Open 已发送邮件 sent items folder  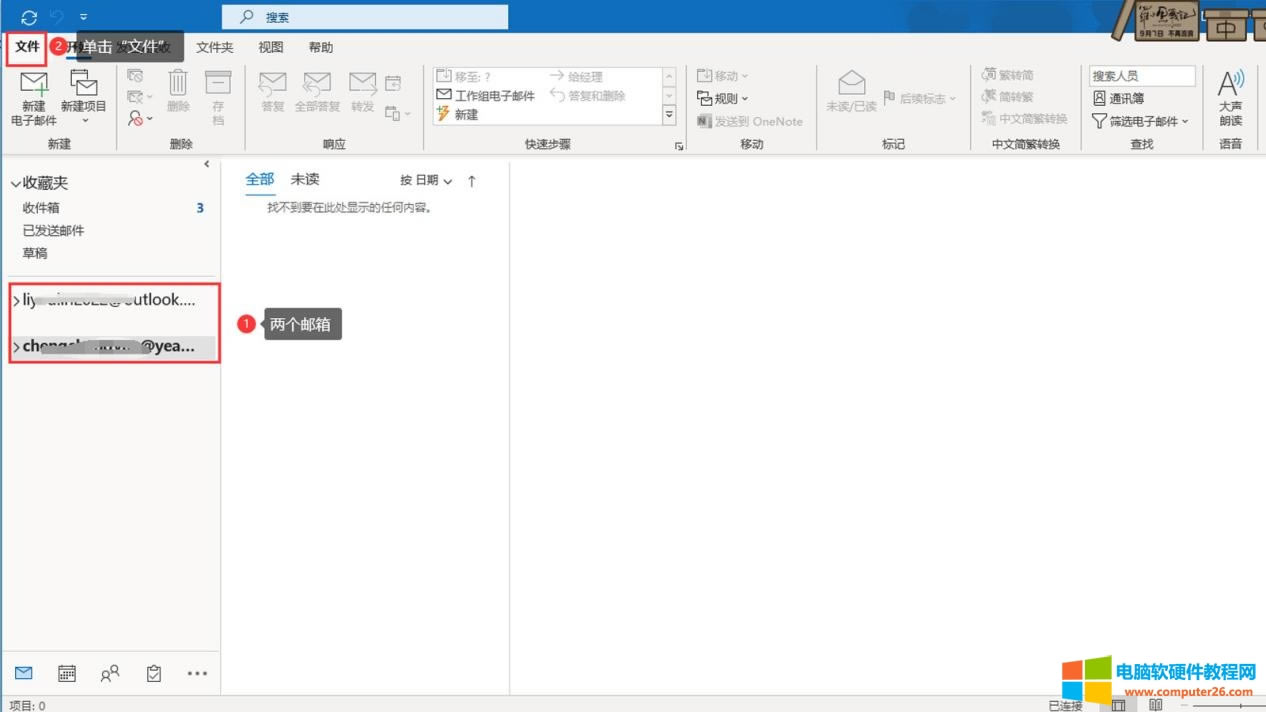click(x=53, y=230)
